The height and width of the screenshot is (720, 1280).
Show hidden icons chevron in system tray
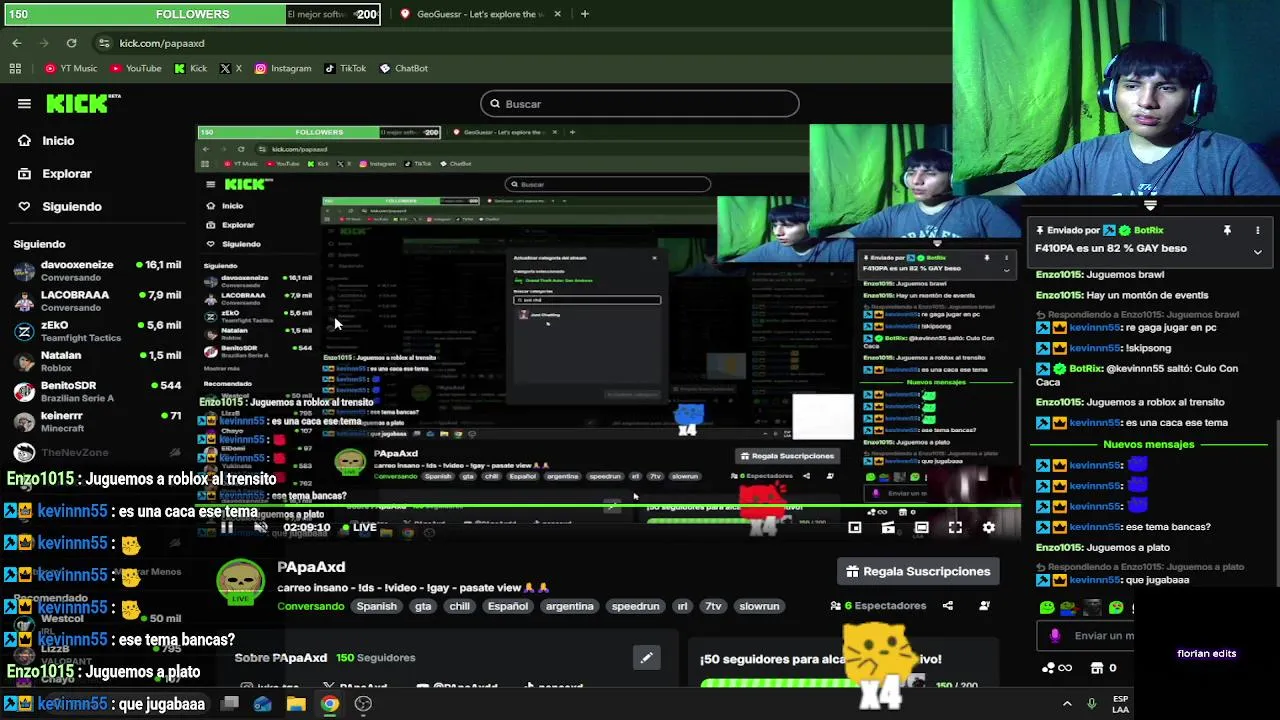[1067, 704]
